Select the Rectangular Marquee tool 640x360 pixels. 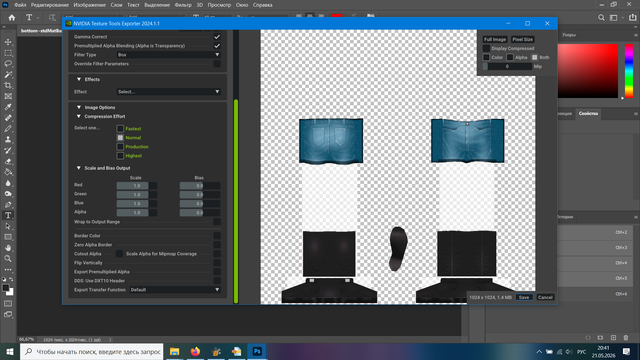click(8, 53)
